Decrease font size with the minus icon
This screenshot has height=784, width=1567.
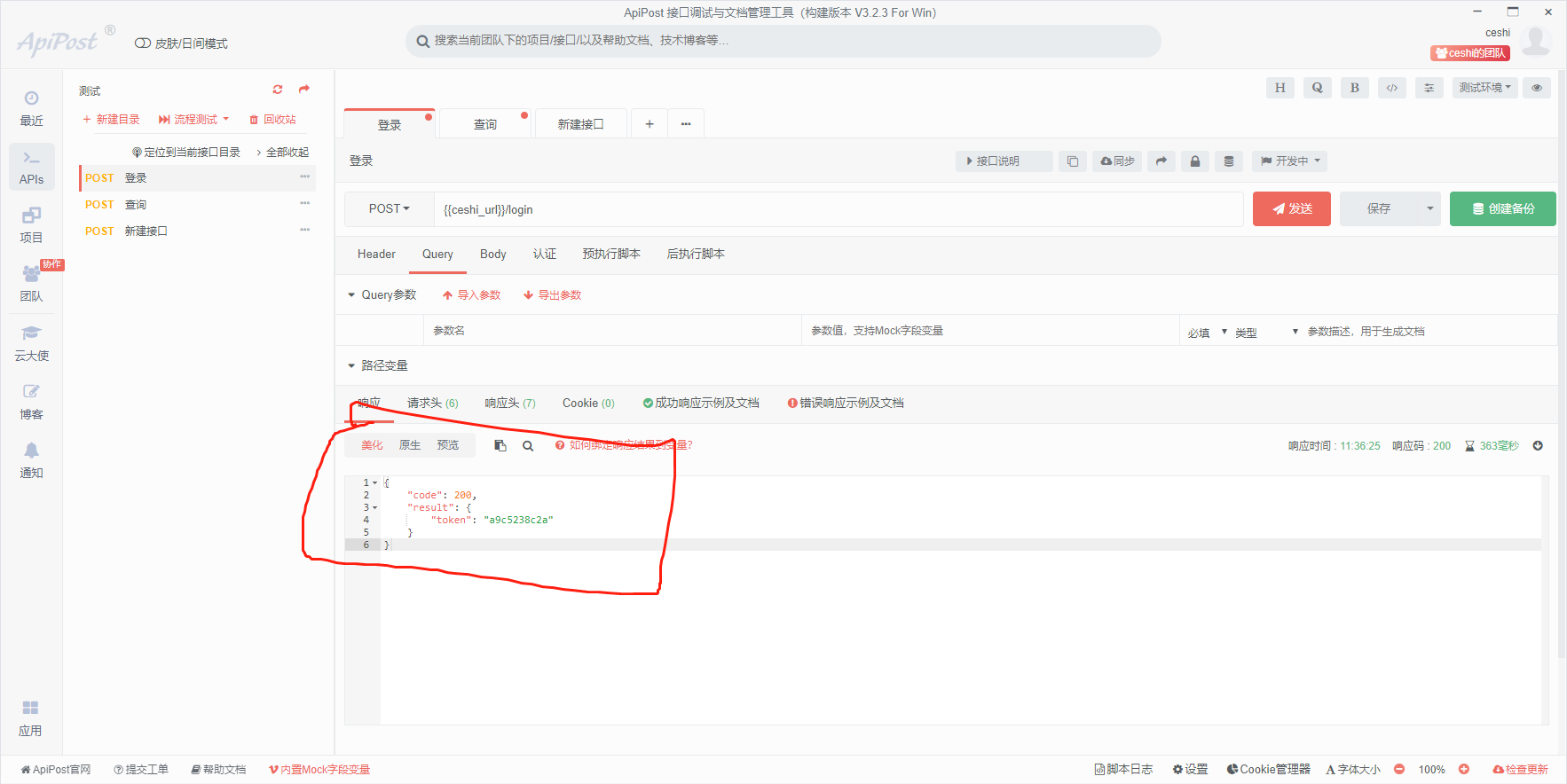click(1399, 770)
